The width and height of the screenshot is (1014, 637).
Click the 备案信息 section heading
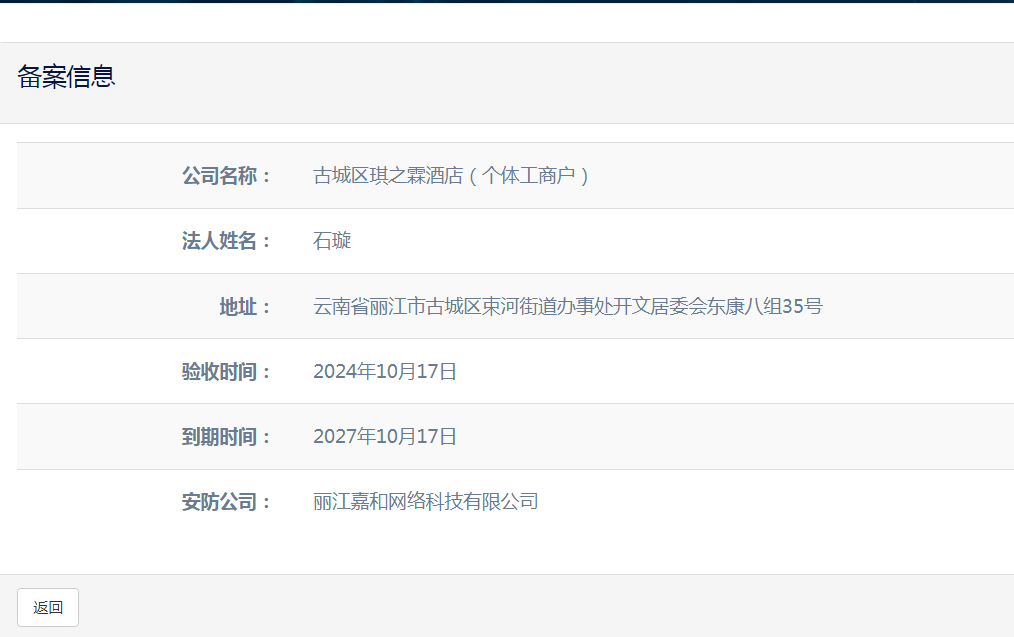pos(66,77)
